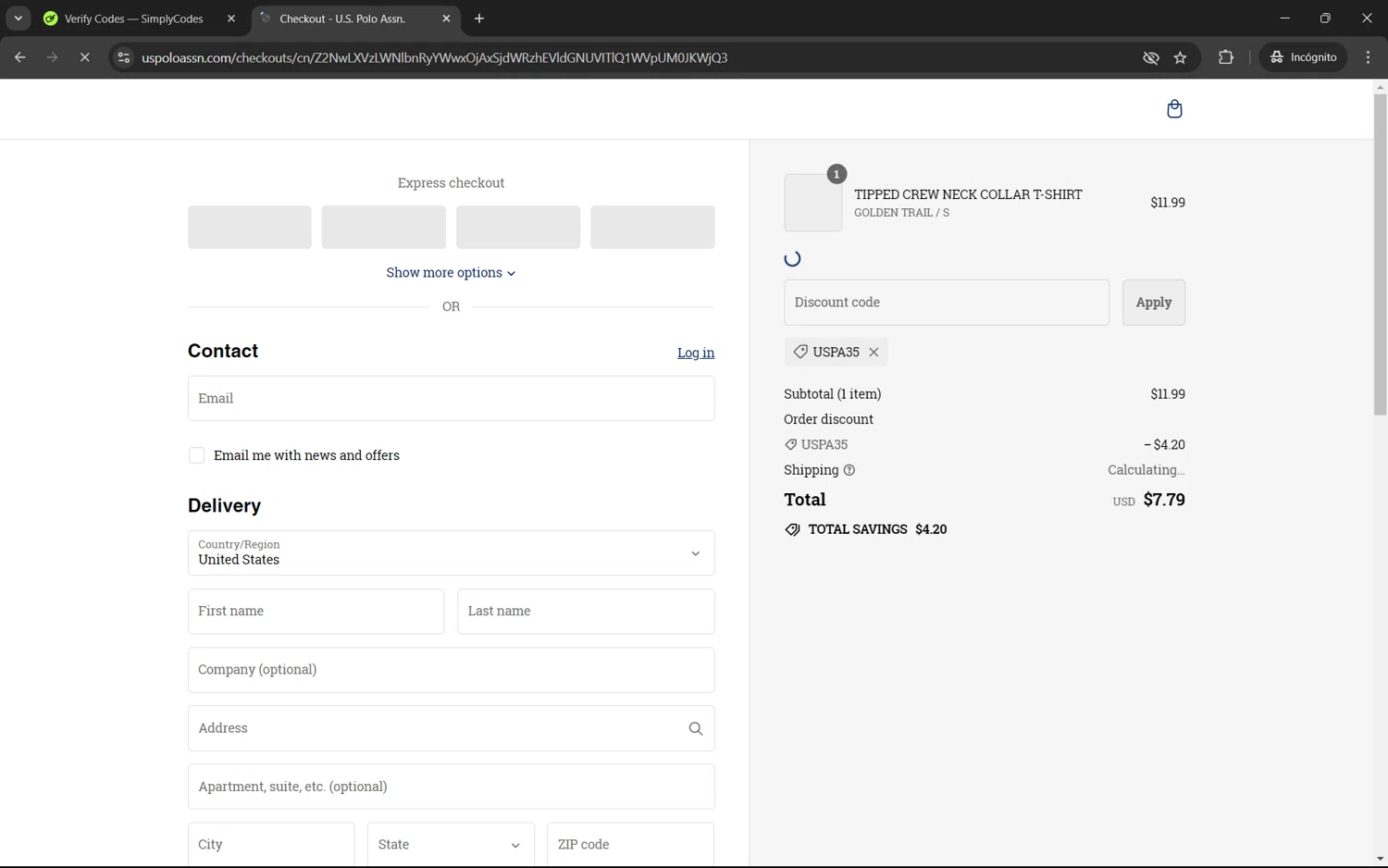Click the ZIP code field
Screen dimensions: 1388x868
630,845
